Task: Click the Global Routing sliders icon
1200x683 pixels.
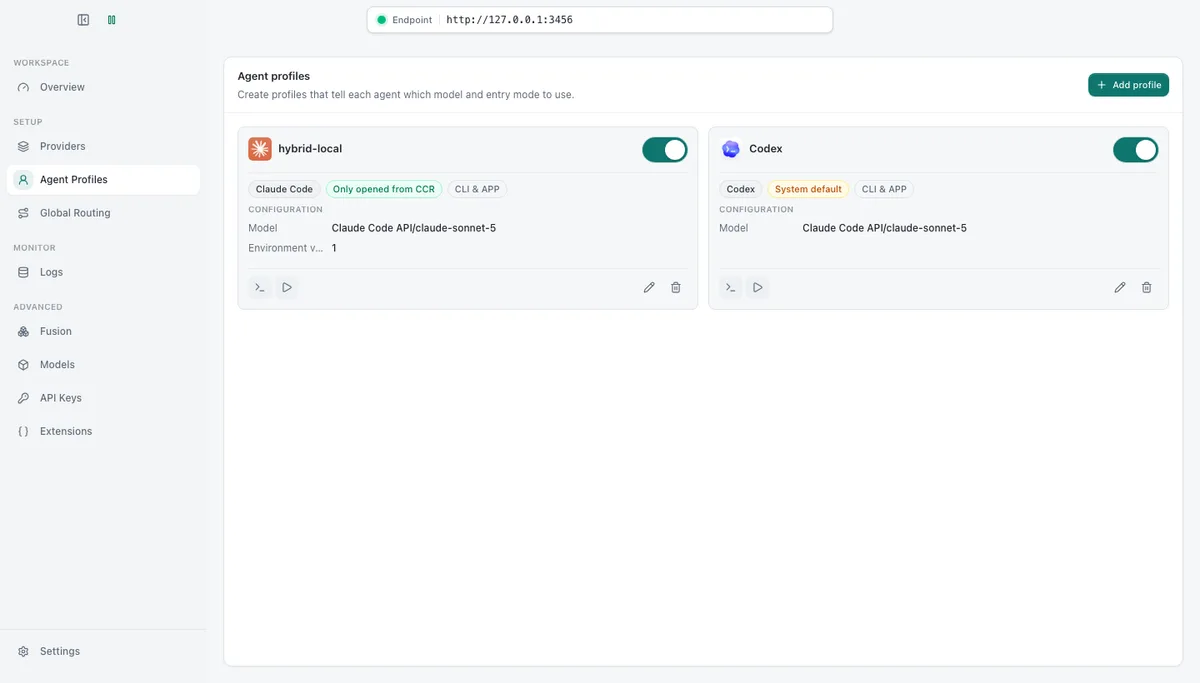Action: click(x=24, y=213)
